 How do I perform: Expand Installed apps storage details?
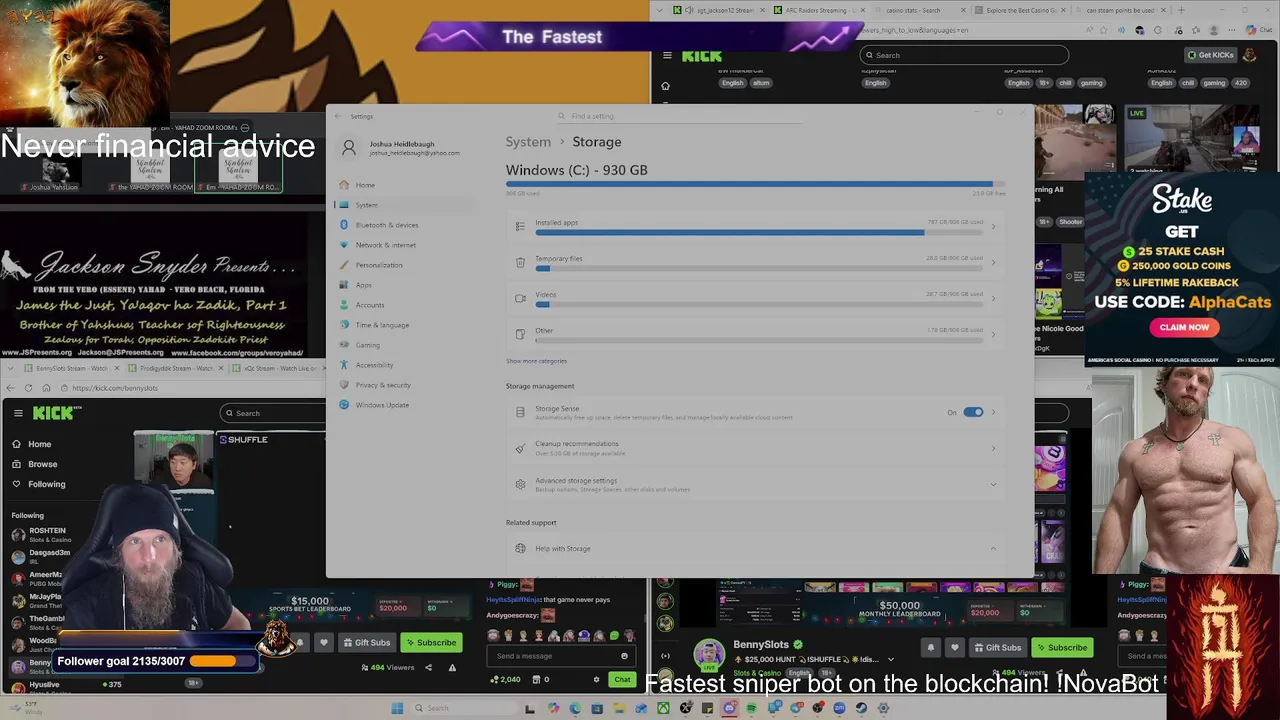pos(993,227)
